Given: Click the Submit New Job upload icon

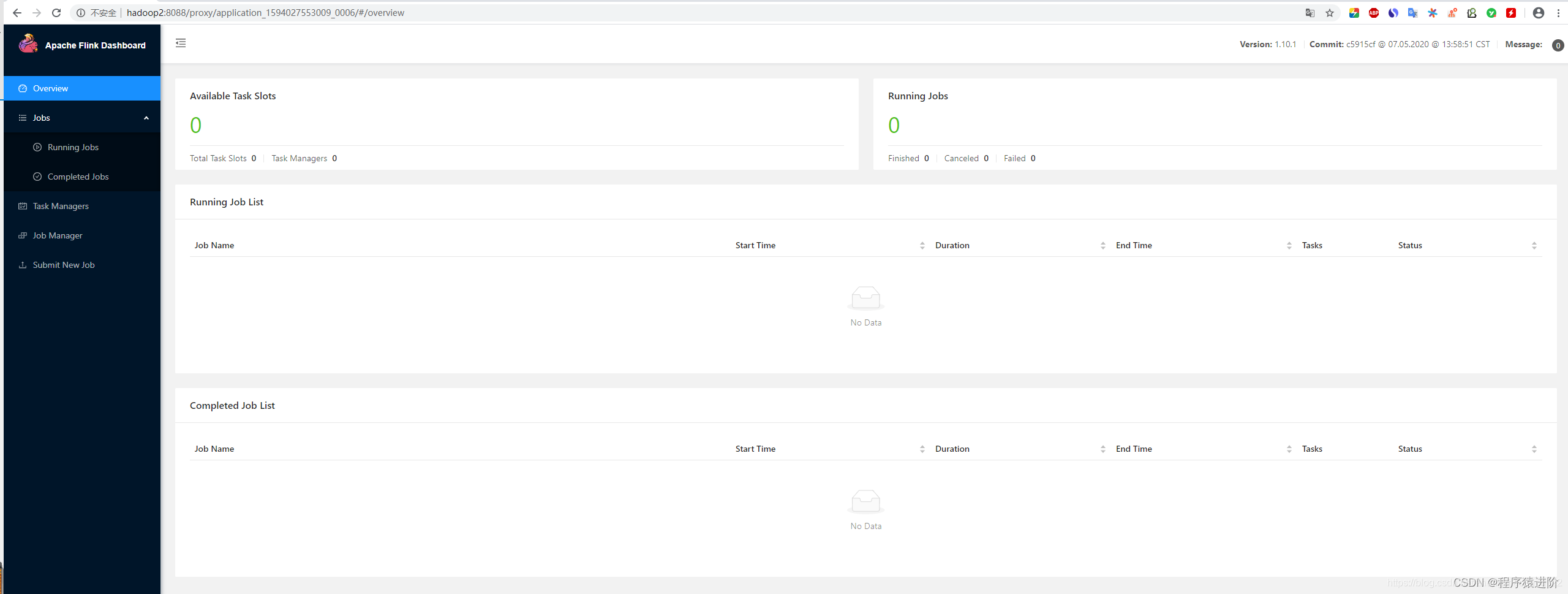Looking at the screenshot, I should (23, 265).
